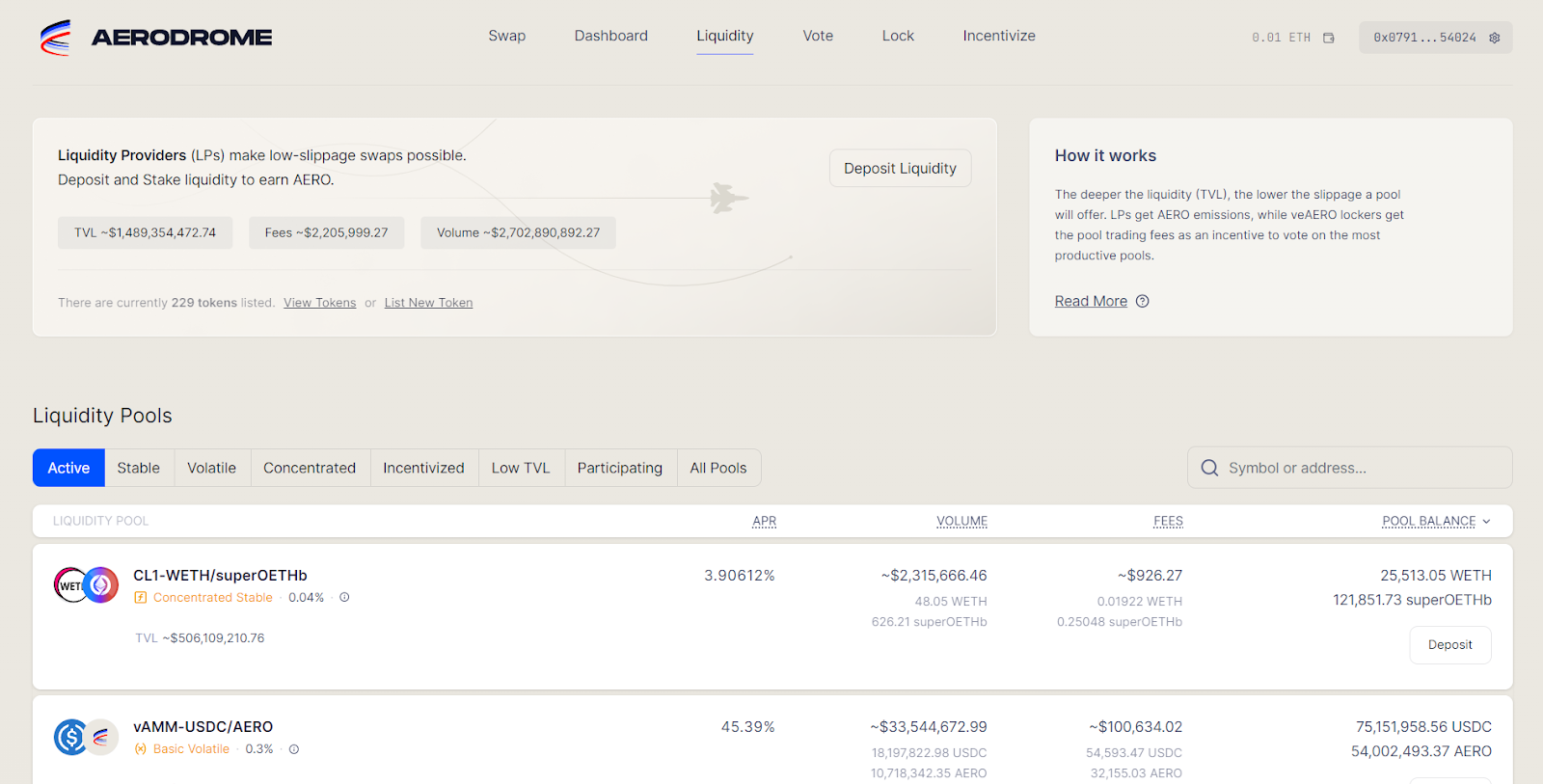This screenshot has height=784, width=1543.
Task: Click info icon next to 0.3% fee
Action: pyautogui.click(x=294, y=749)
